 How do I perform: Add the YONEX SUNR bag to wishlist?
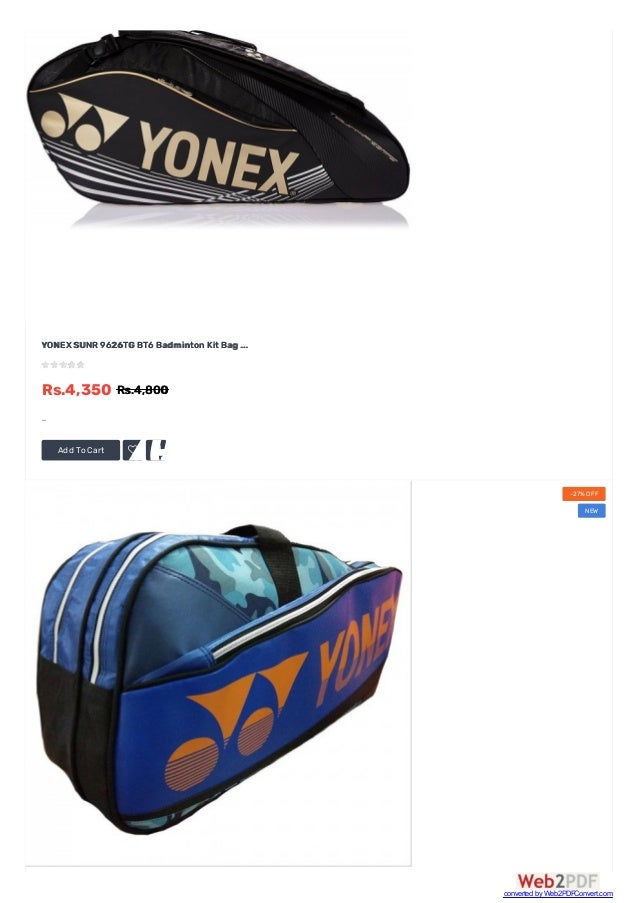click(x=132, y=450)
